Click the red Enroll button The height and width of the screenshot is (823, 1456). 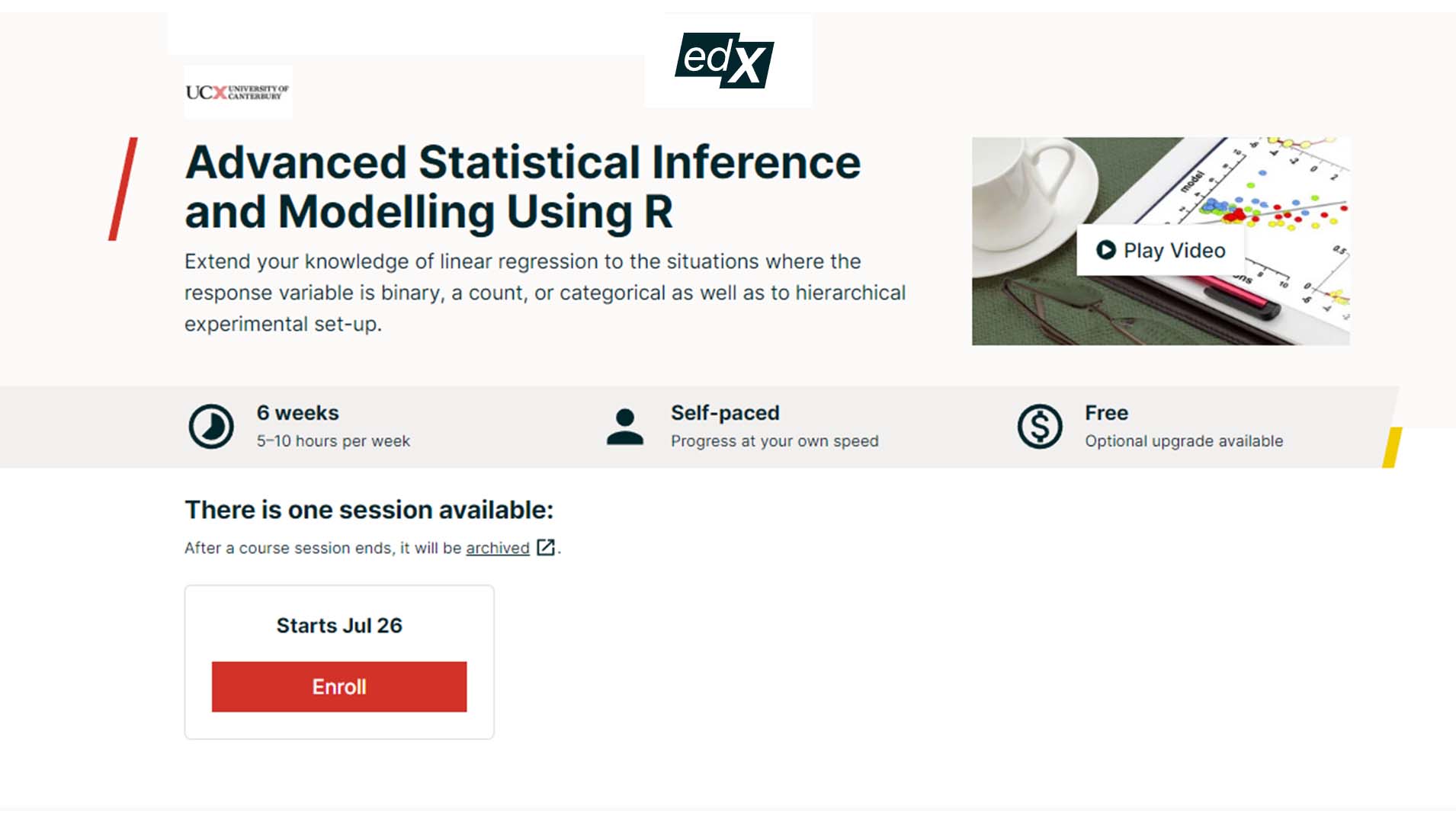point(339,687)
